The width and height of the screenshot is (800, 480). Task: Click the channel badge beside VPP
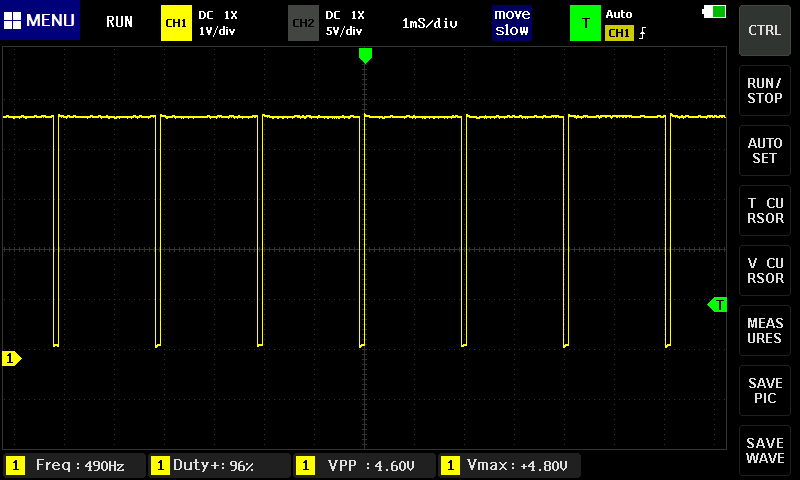pos(305,465)
